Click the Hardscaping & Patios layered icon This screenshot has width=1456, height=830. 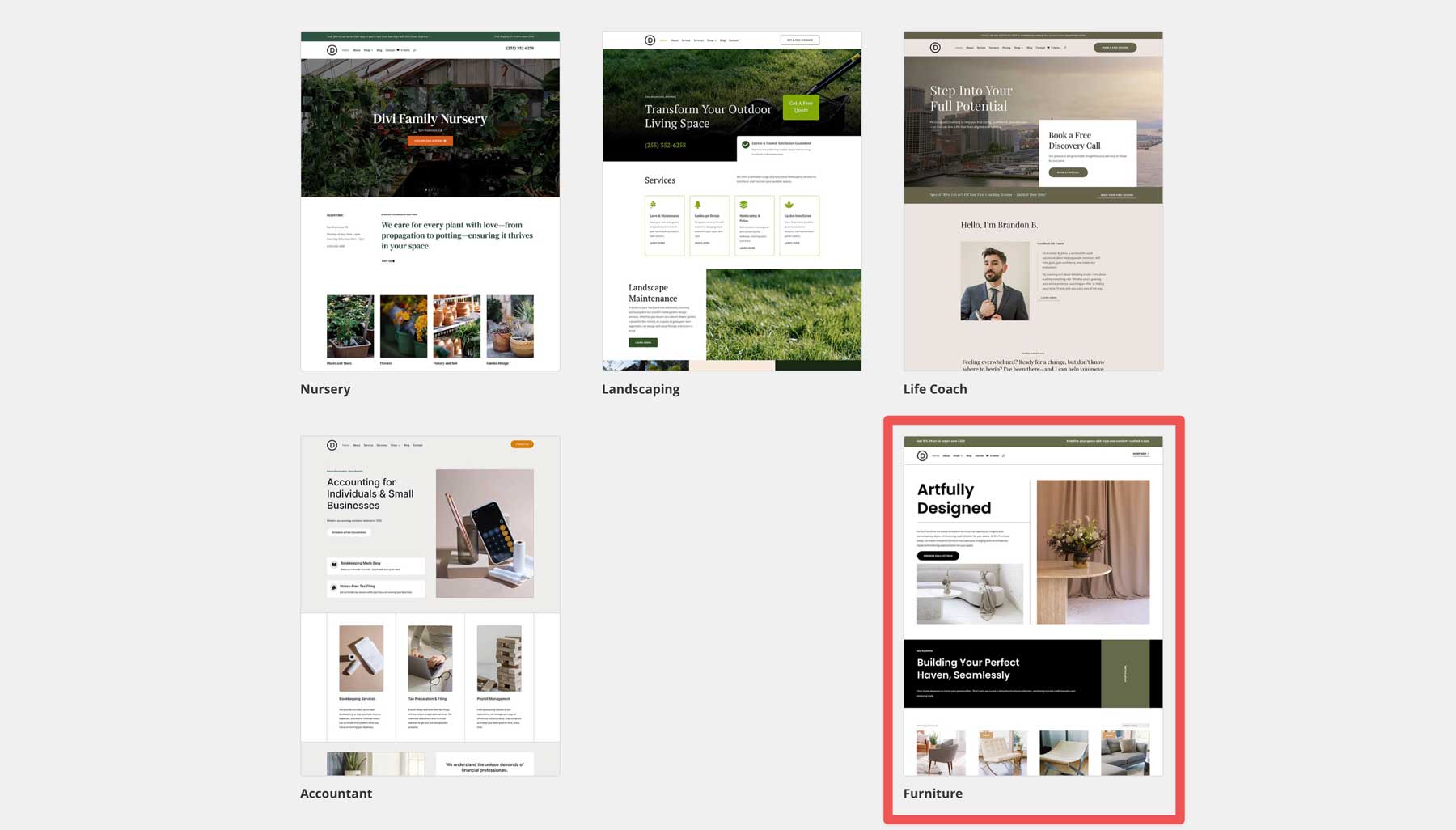[x=743, y=204]
